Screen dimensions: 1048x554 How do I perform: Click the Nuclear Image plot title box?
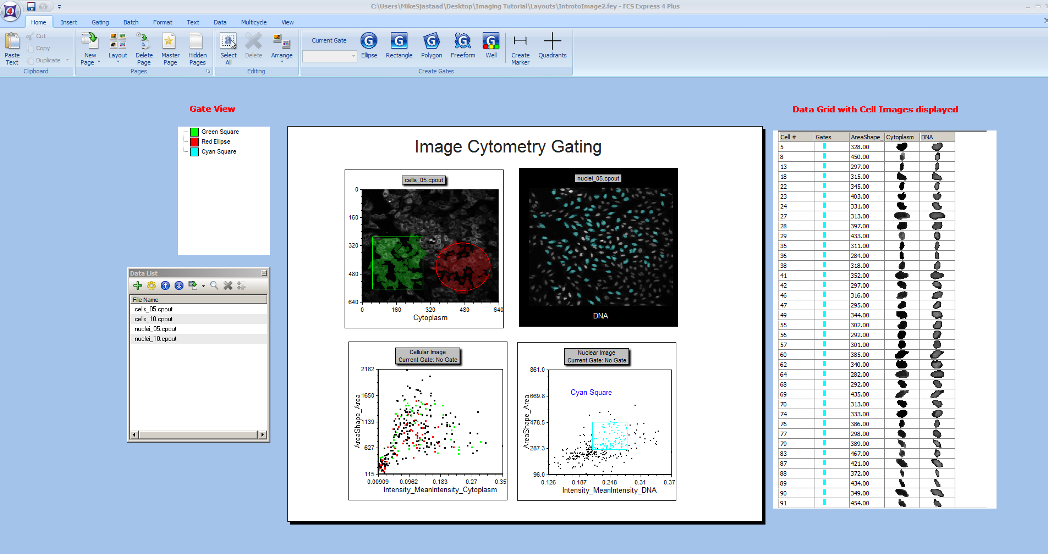[597, 356]
